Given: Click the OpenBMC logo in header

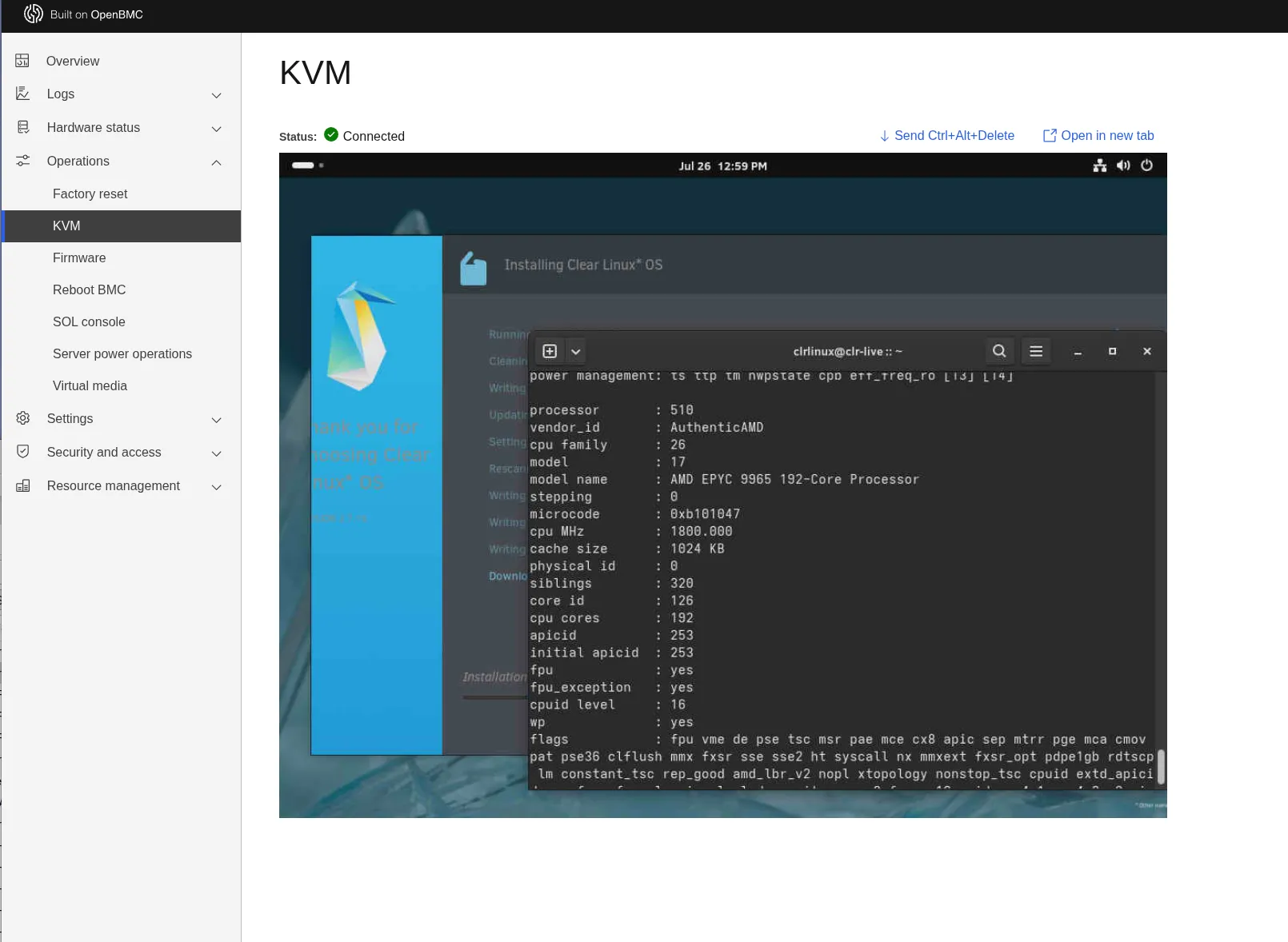Looking at the screenshot, I should pos(33,14).
